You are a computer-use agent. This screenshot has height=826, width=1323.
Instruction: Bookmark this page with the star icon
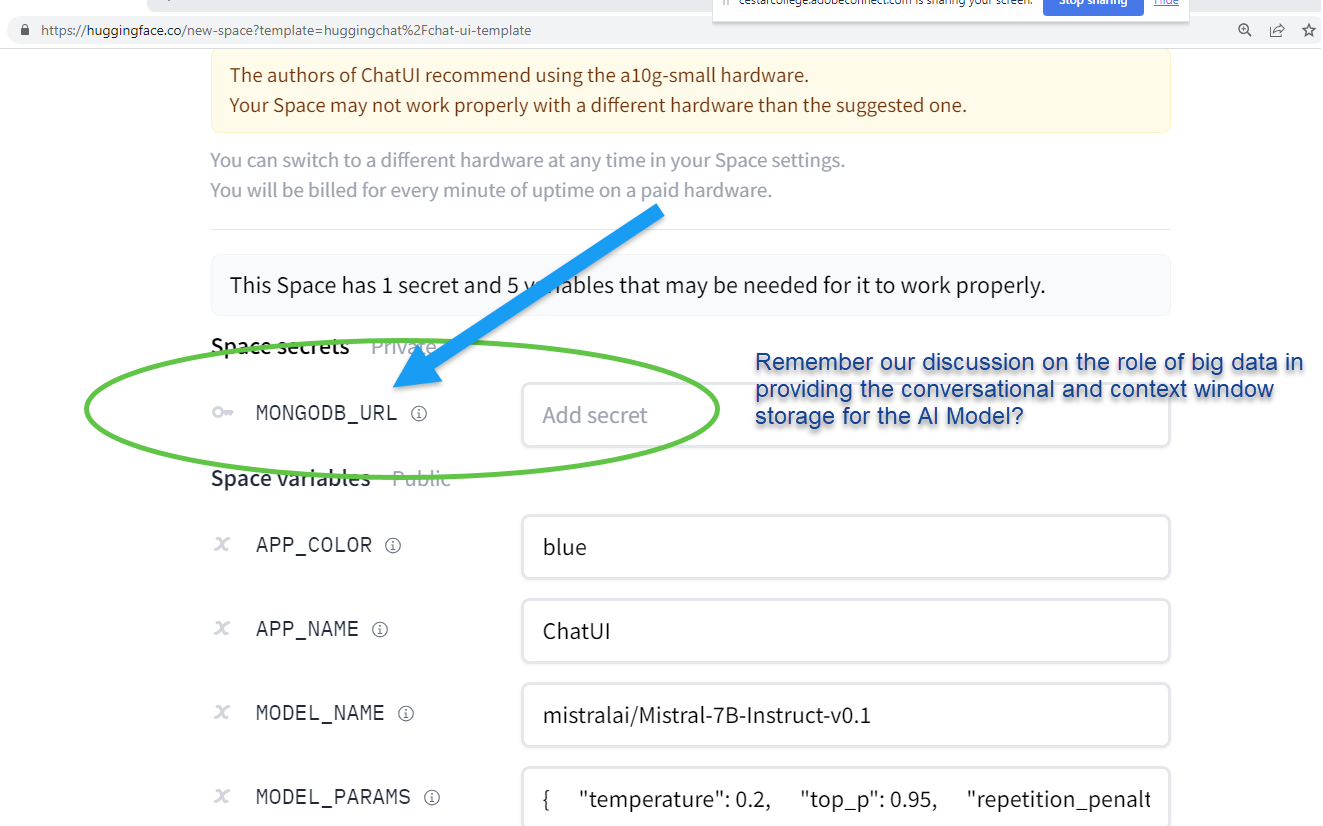click(x=1309, y=30)
